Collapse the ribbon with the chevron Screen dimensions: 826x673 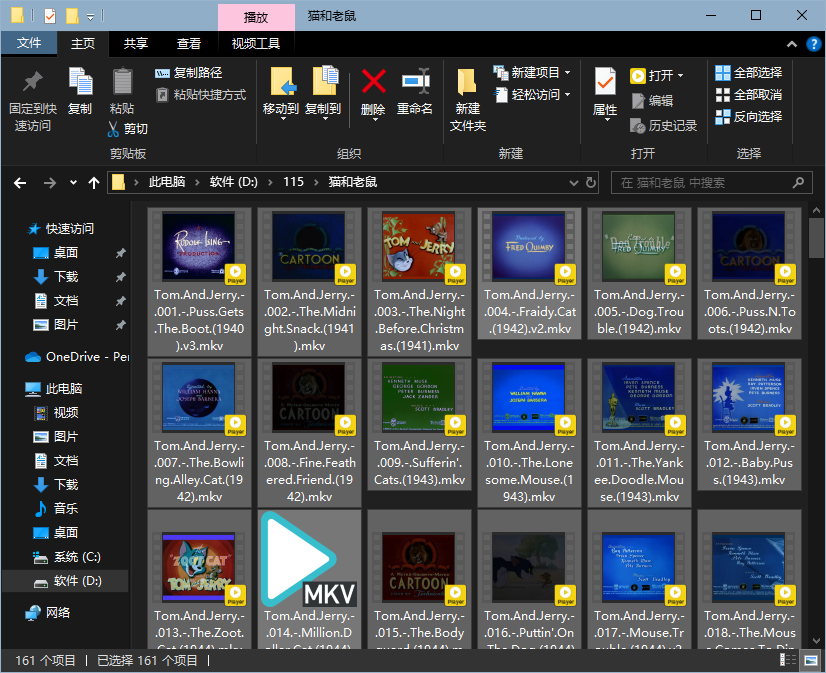coord(791,44)
